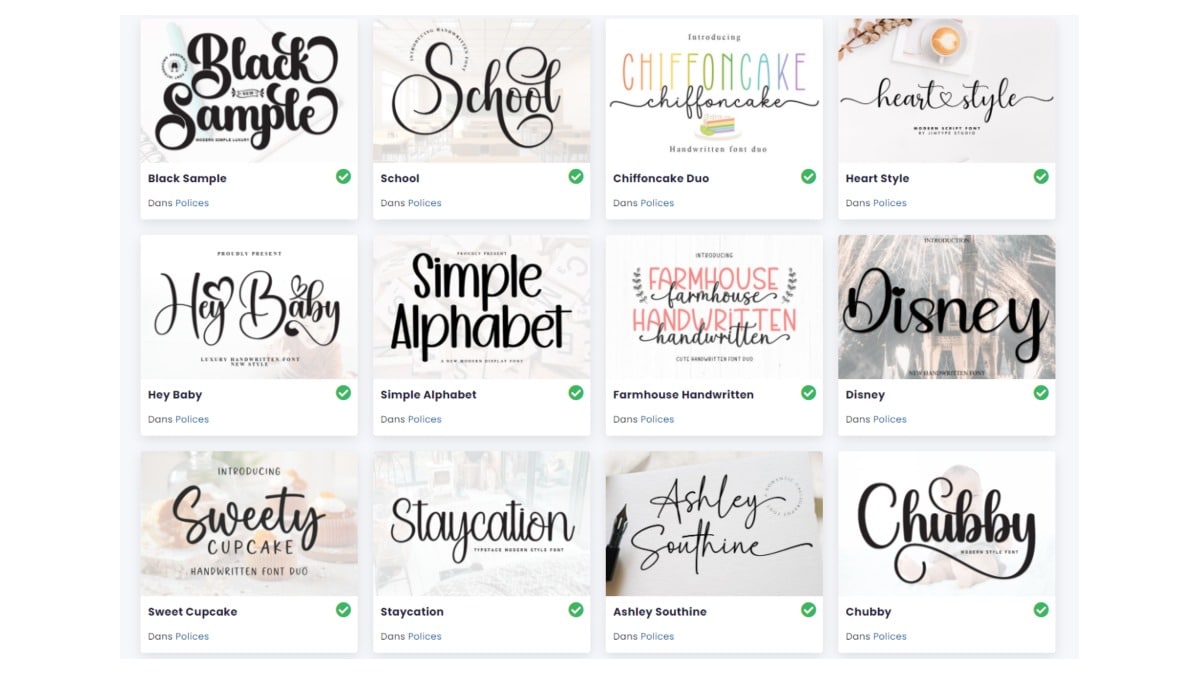This screenshot has width=1200, height=675.
Task: Click the green check next to Heart Style
Action: (x=1041, y=176)
